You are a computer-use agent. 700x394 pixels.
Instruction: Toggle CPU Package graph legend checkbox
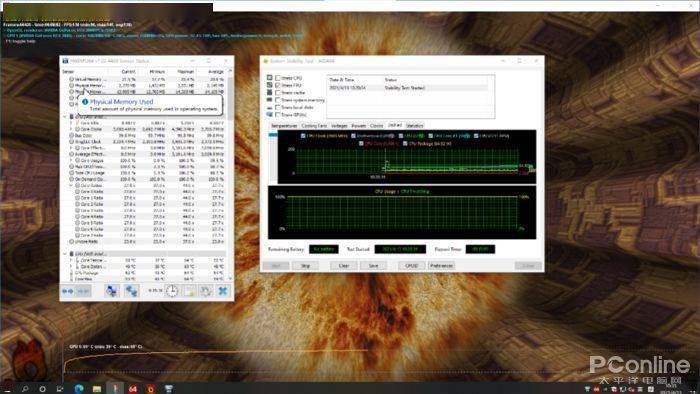pyautogui.click(x=405, y=144)
